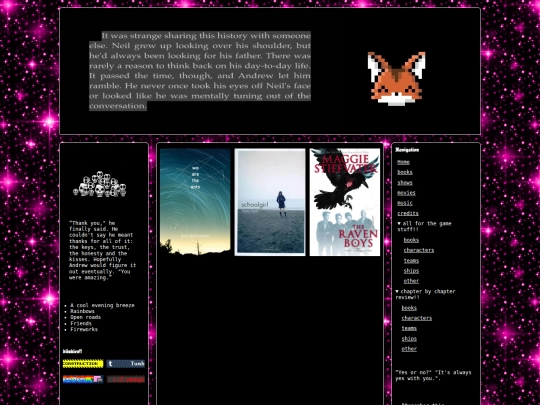
Task: Click the rainbow Nyan cat blinkie
Action: click(x=83, y=379)
